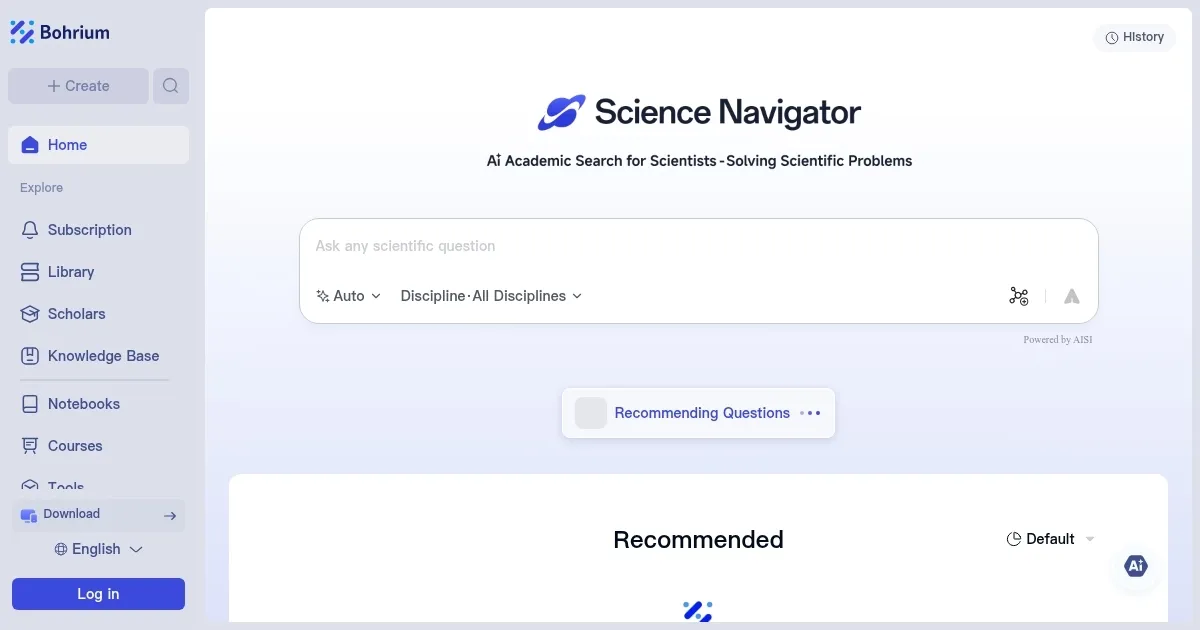The image size is (1200, 630).
Task: Open the History button
Action: coord(1135,37)
